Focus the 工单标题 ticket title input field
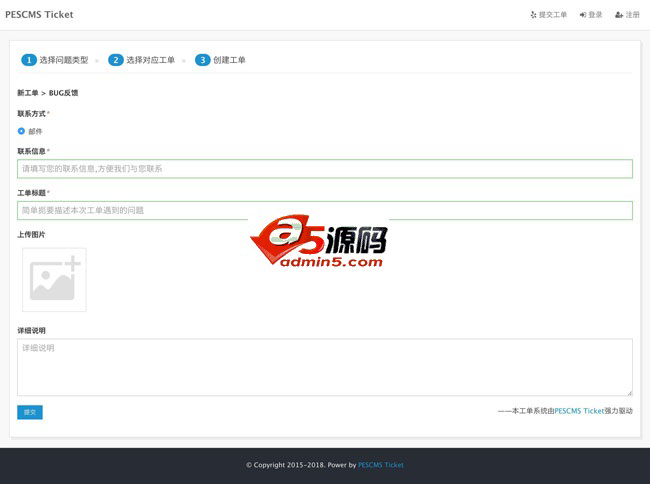 pyautogui.click(x=325, y=211)
